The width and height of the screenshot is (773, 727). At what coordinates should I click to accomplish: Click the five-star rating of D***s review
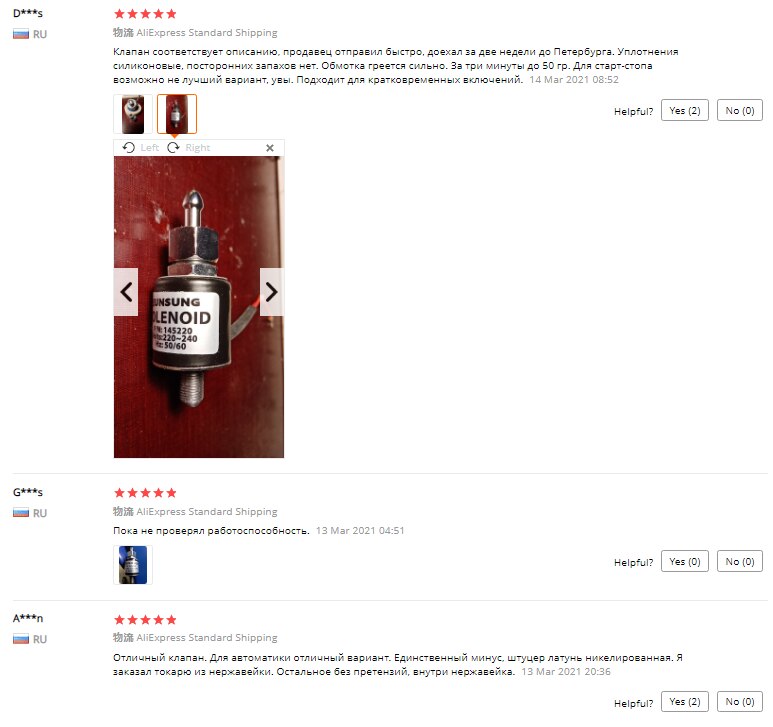(x=145, y=14)
